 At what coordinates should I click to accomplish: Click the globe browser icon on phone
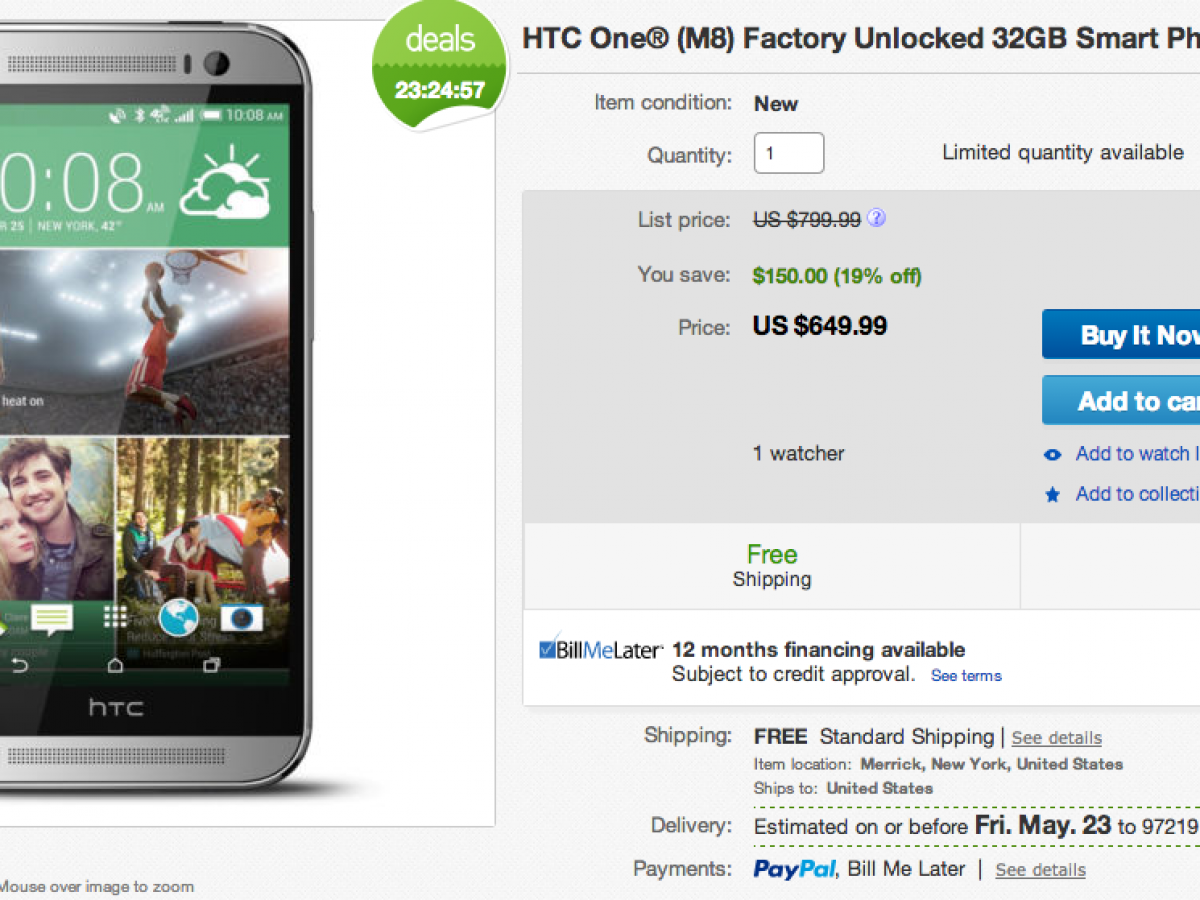(178, 617)
